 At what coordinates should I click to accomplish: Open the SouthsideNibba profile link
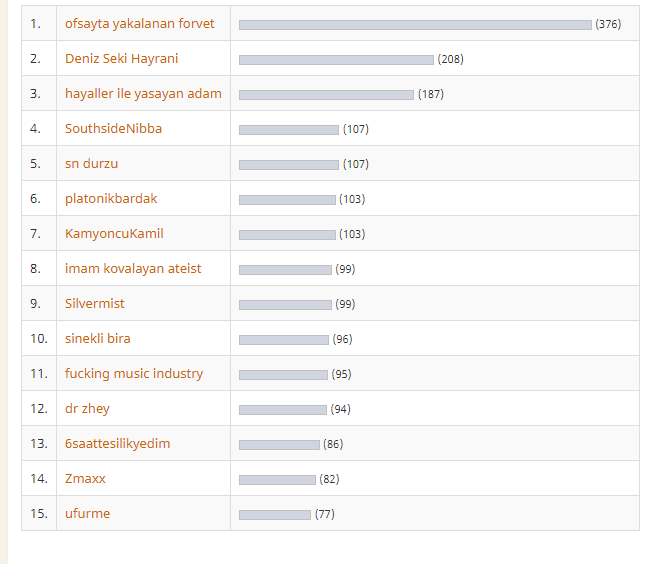pos(113,129)
